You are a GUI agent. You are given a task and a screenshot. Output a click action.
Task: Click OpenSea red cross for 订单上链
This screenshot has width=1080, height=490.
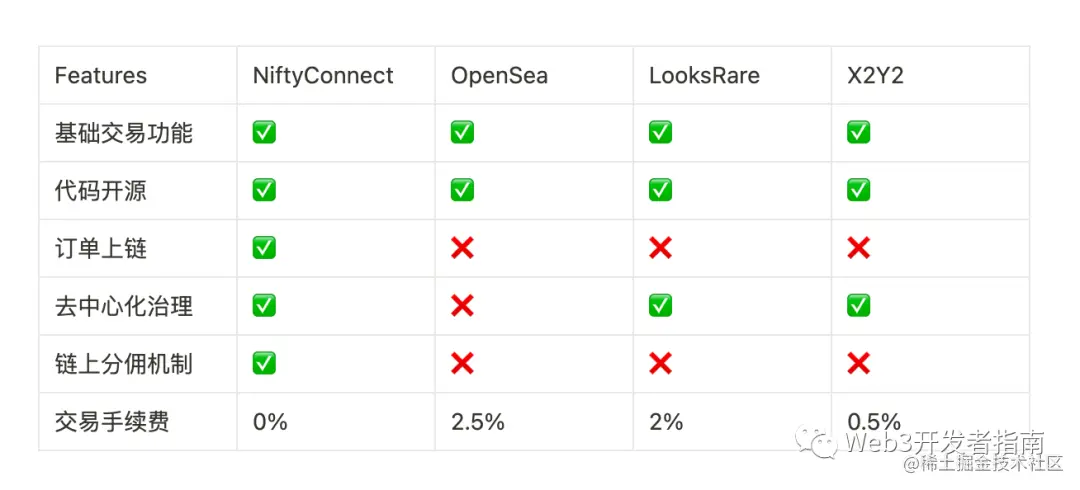pos(462,248)
